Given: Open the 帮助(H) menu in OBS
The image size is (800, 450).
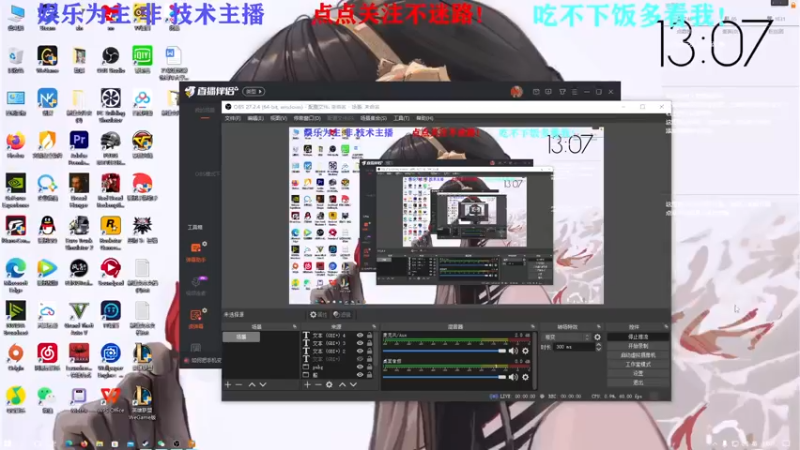Looking at the screenshot, I should tap(425, 118).
